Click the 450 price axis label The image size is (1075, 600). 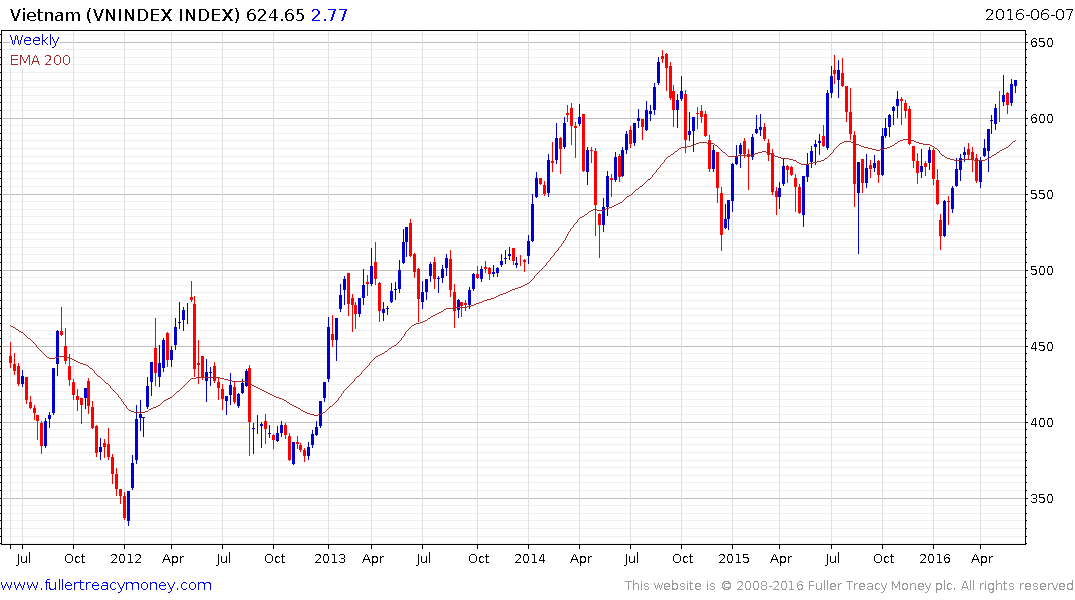click(x=1041, y=347)
